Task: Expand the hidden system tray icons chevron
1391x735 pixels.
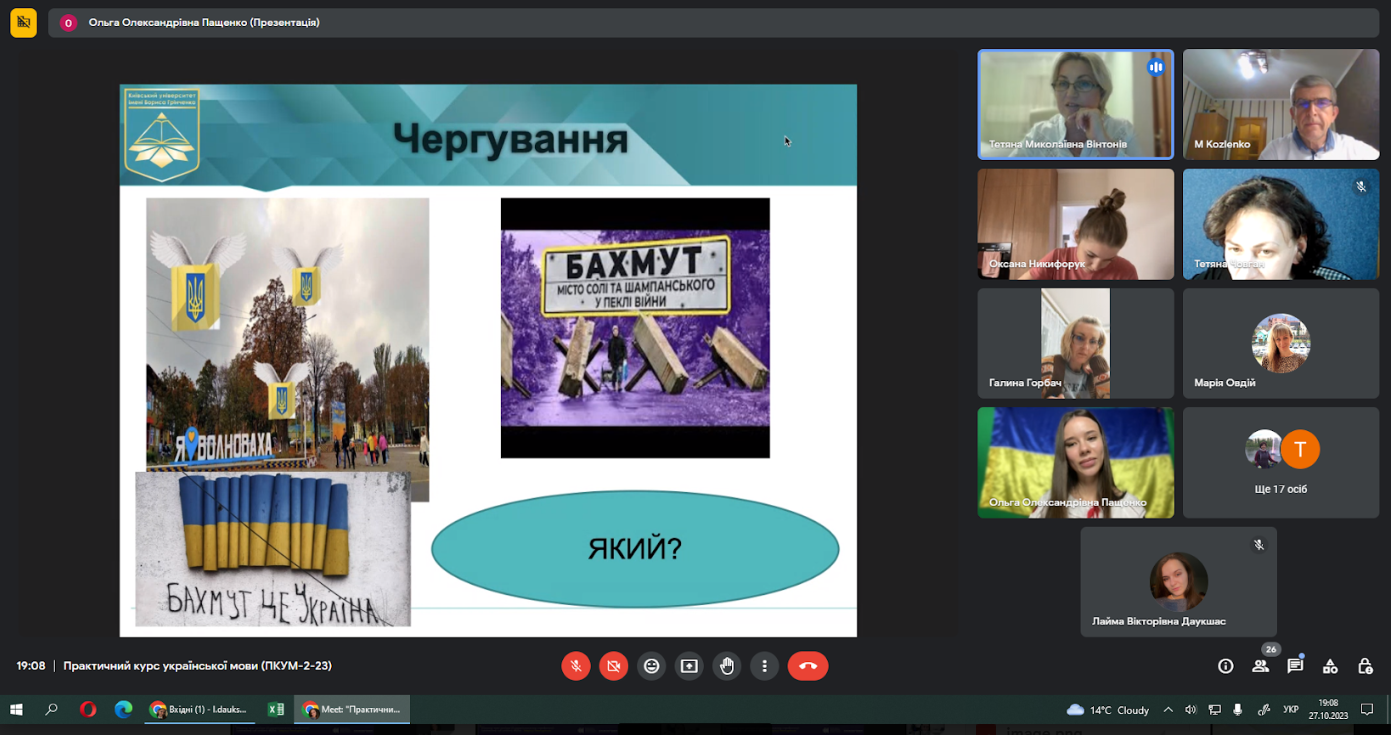Action: [1168, 710]
